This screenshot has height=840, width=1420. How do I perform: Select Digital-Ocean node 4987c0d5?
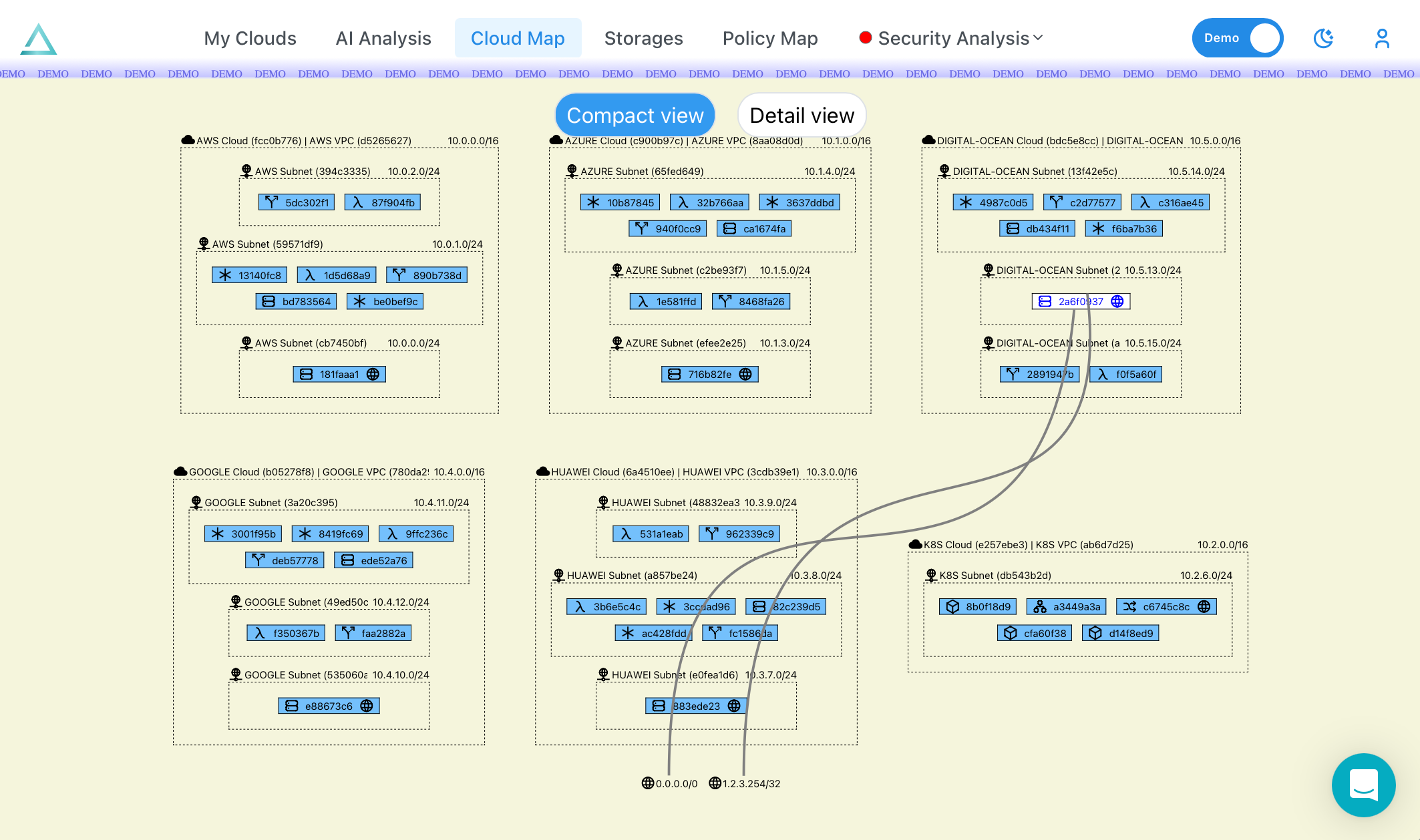(x=993, y=202)
